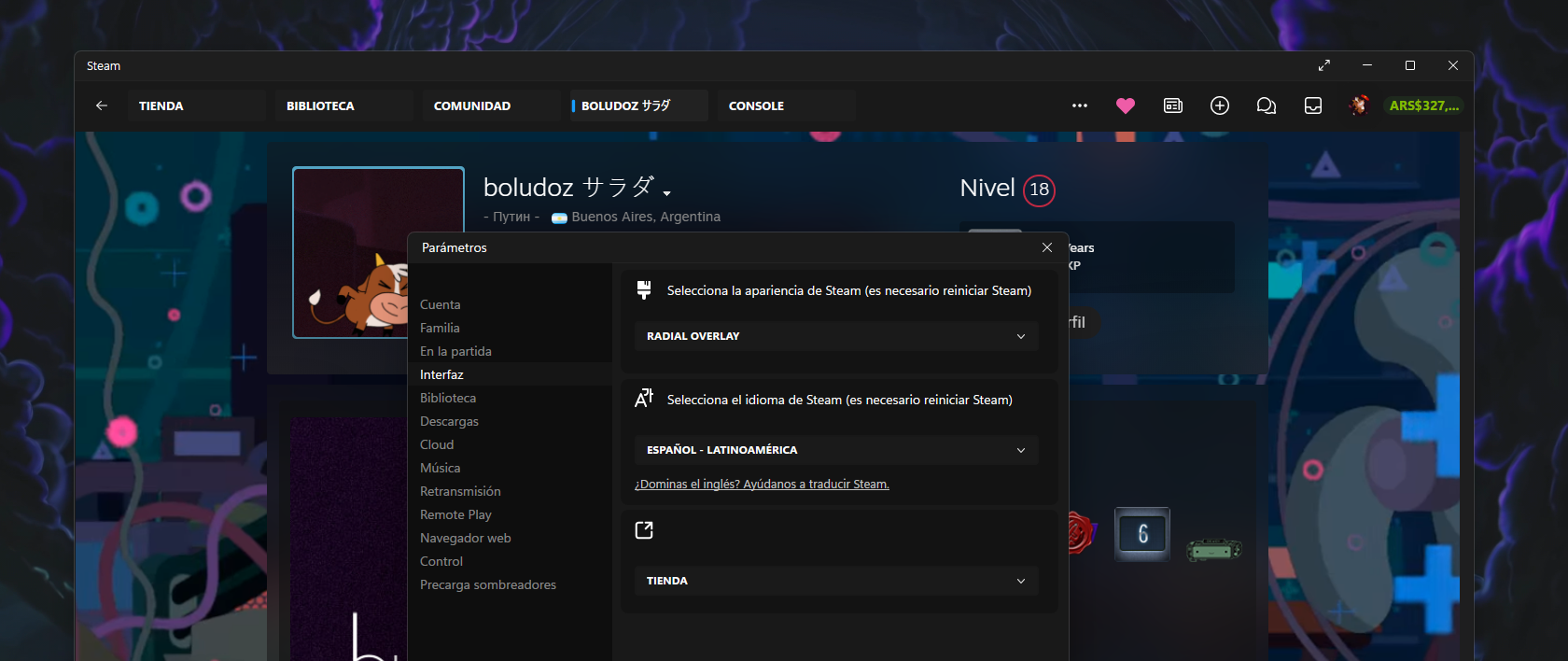
Task: Select Interfaz settings category
Action: (510, 374)
